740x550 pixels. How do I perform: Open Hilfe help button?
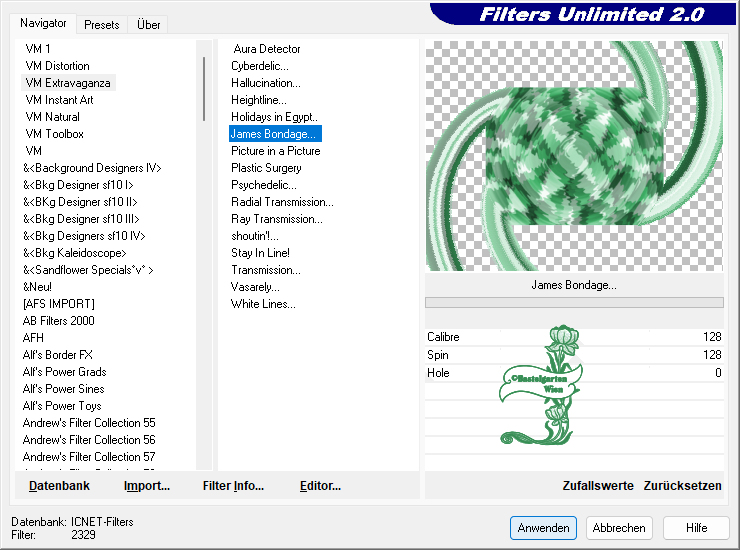pyautogui.click(x=696, y=528)
